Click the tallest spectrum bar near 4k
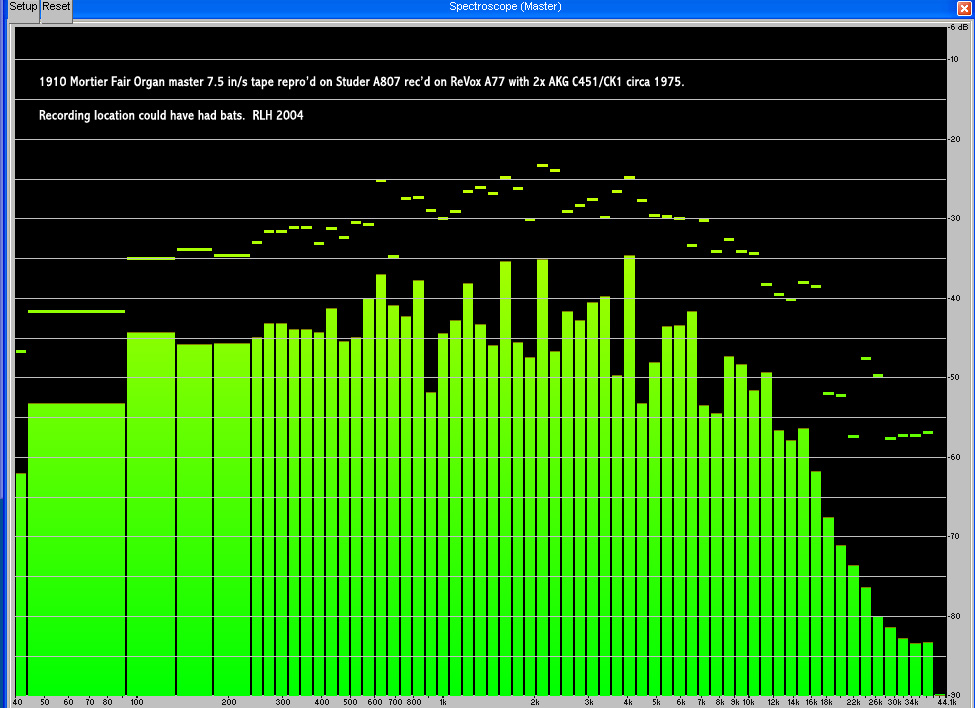Viewport: 975px width, 708px height. (629, 476)
